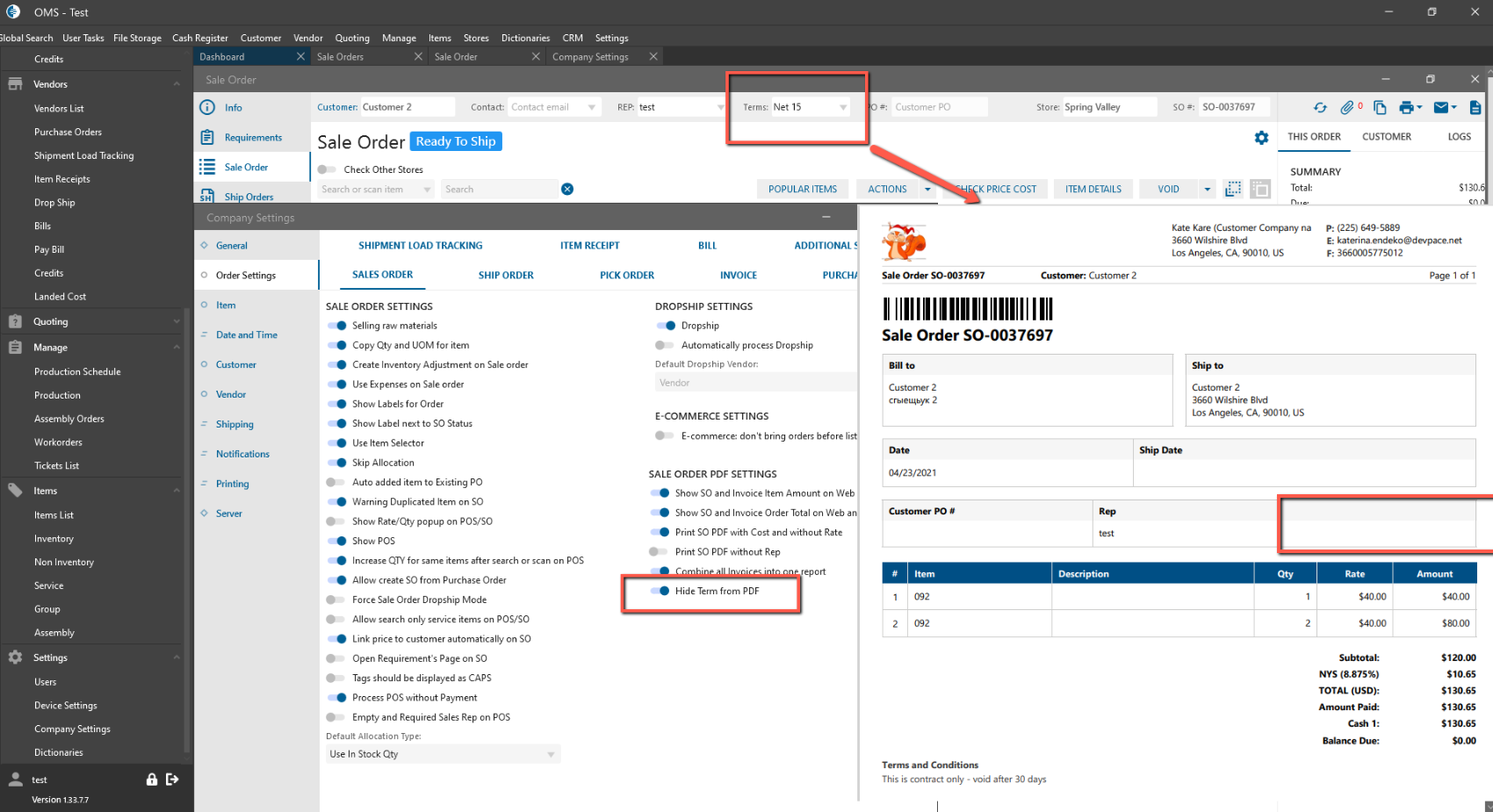Toggle Hide Term from PDF switch
Viewport: 1493px width, 812px height.
tap(660, 591)
